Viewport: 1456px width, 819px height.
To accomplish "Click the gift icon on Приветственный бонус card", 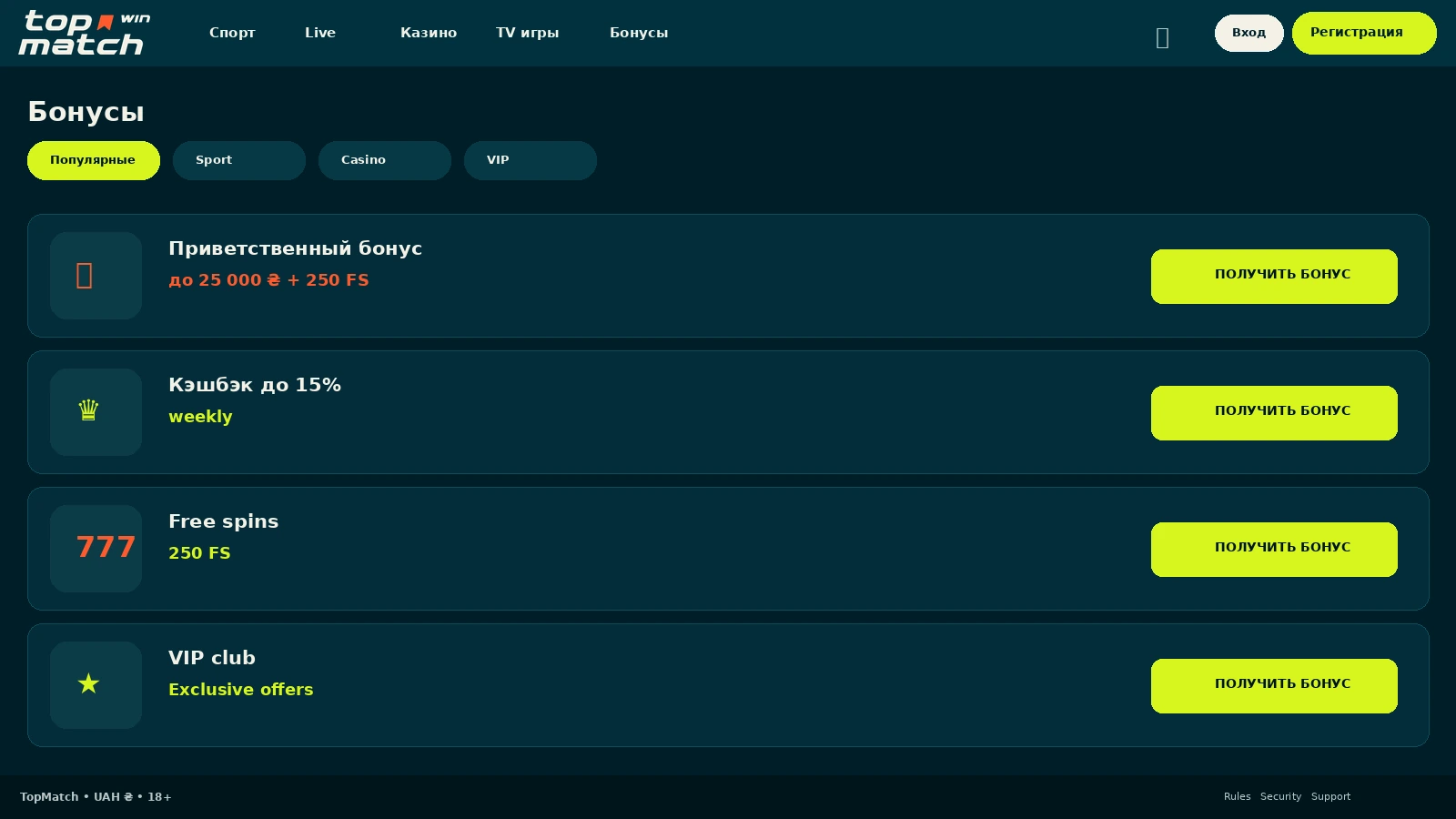I will point(85,275).
